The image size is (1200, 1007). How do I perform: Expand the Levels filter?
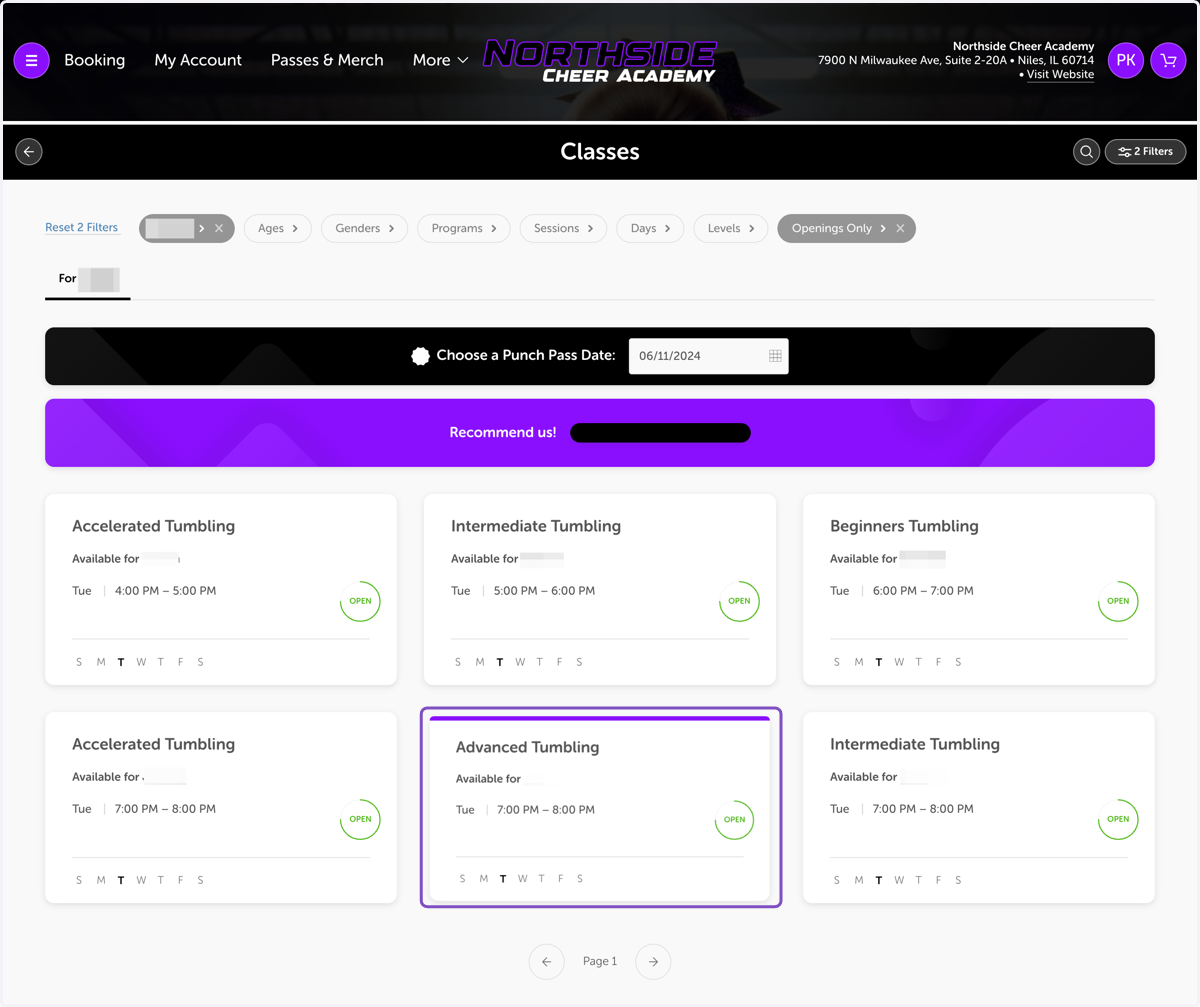coord(731,228)
